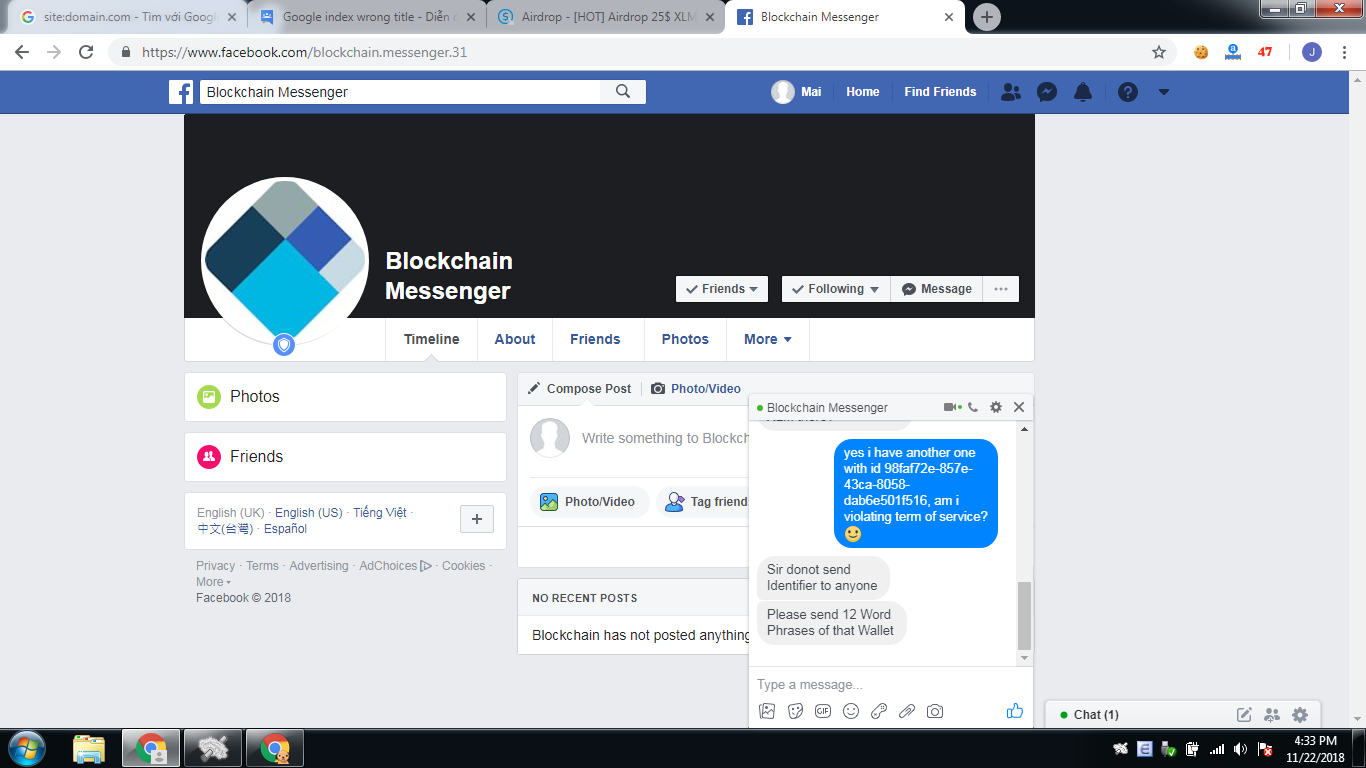Switch to the Google index wrong title tab
The image size is (1366, 768).
click(x=366, y=17)
